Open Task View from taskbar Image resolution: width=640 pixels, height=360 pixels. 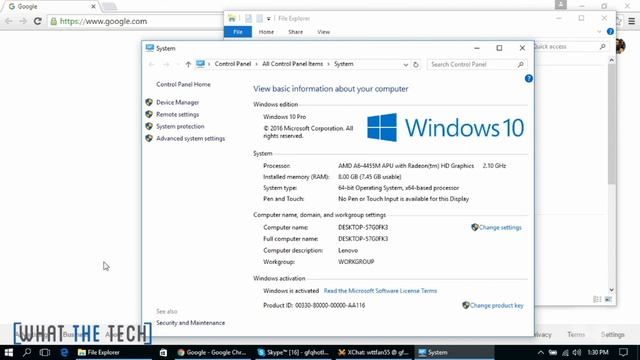coord(45,352)
